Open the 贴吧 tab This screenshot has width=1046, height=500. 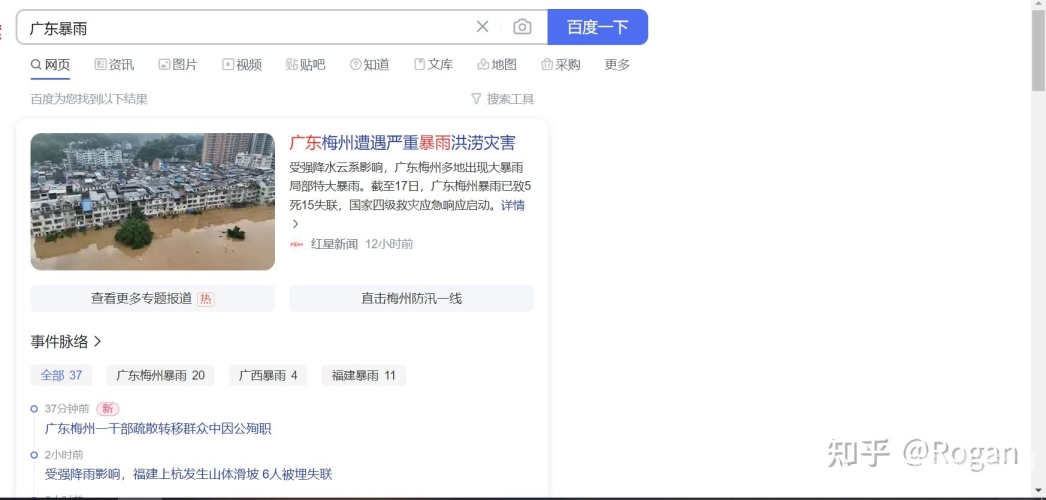coord(306,65)
